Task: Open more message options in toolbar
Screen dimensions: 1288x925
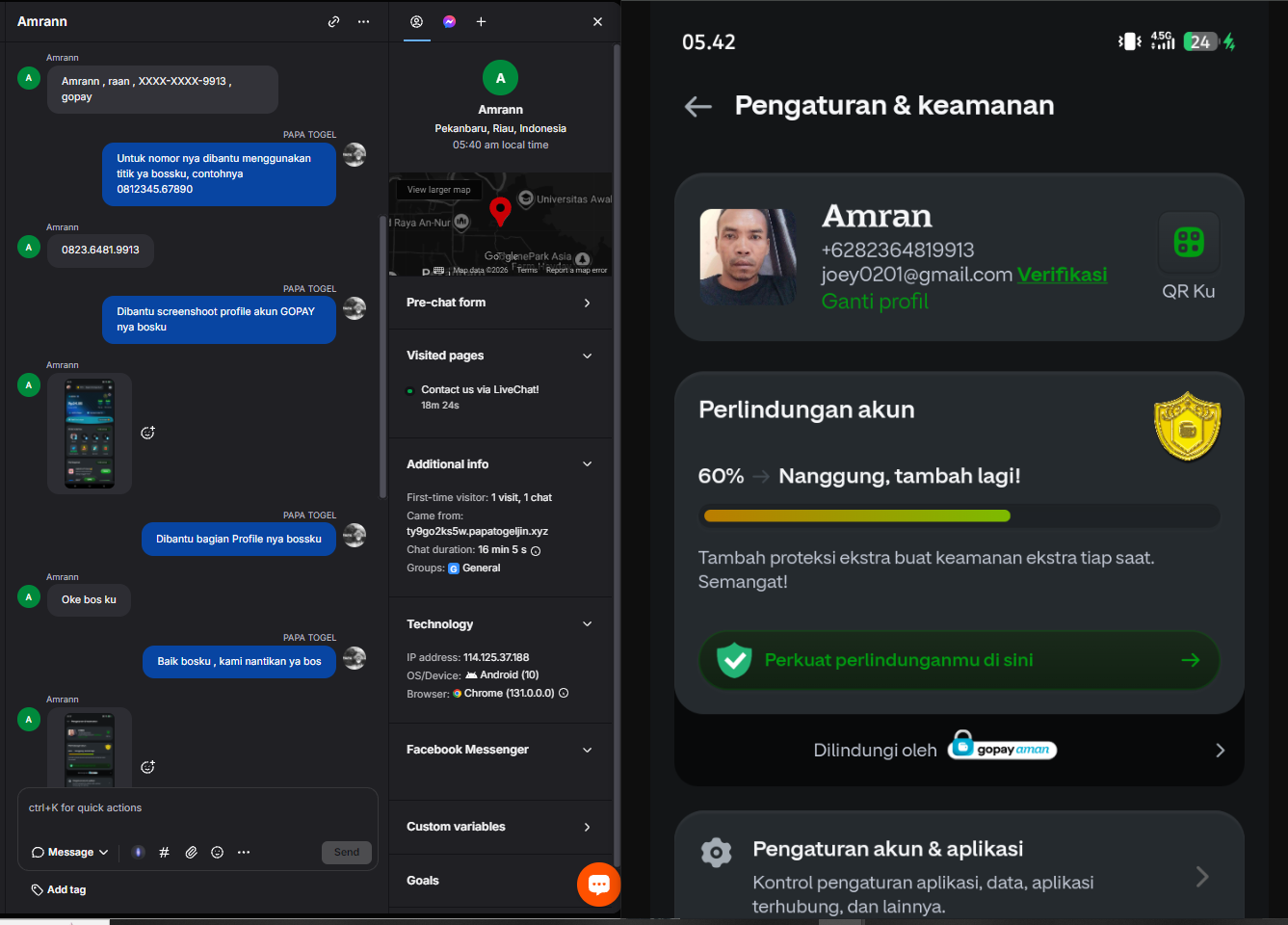Action: click(x=244, y=852)
